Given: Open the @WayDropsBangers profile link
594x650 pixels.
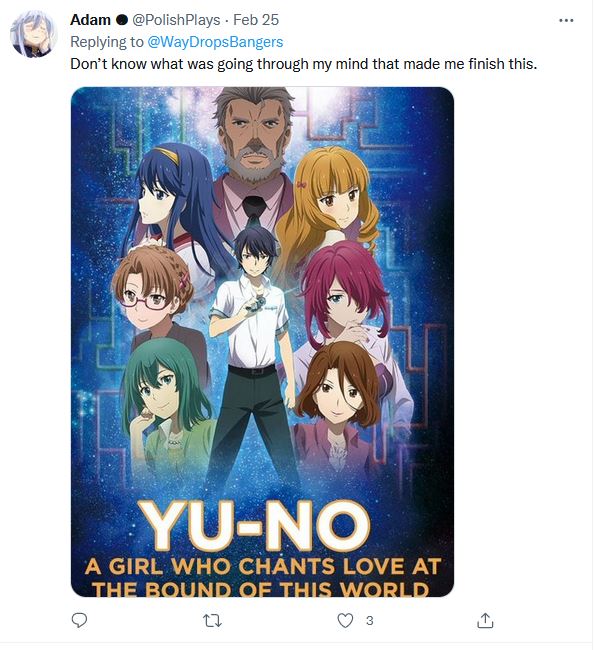Looking at the screenshot, I should point(215,42).
